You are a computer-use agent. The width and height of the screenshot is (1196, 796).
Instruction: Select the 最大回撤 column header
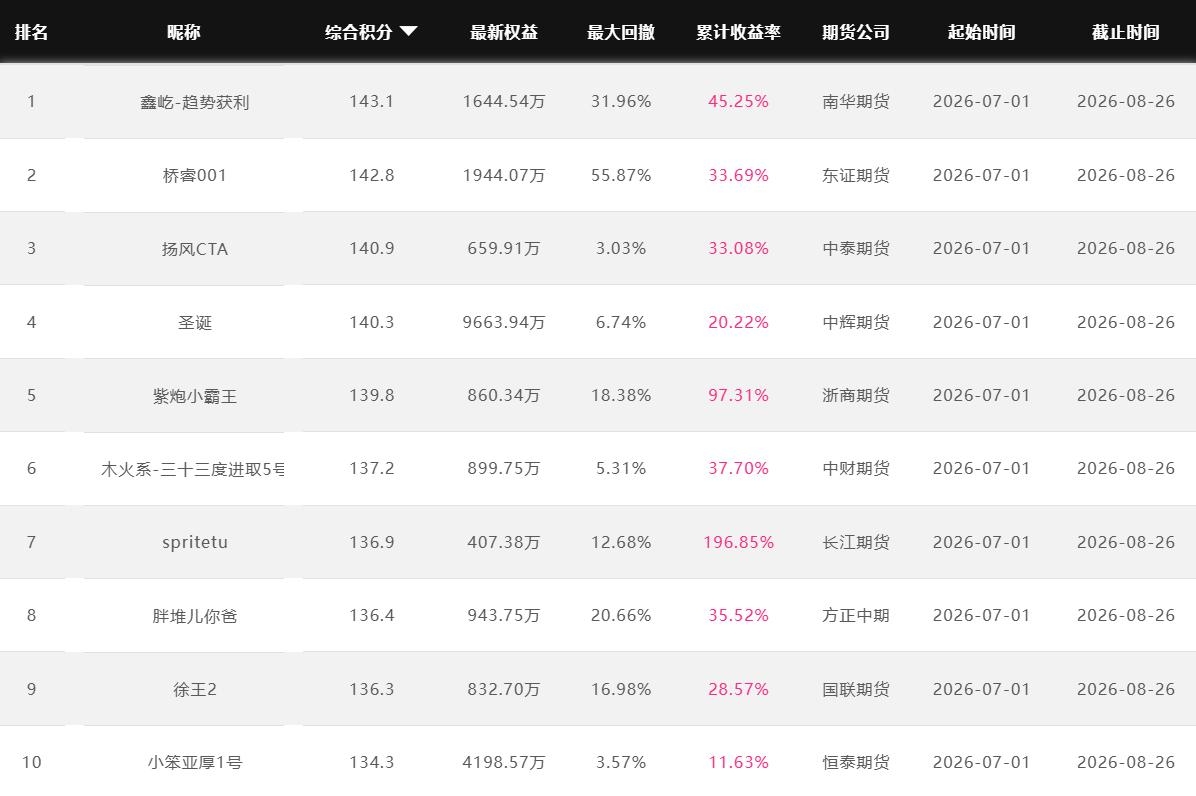[621, 32]
